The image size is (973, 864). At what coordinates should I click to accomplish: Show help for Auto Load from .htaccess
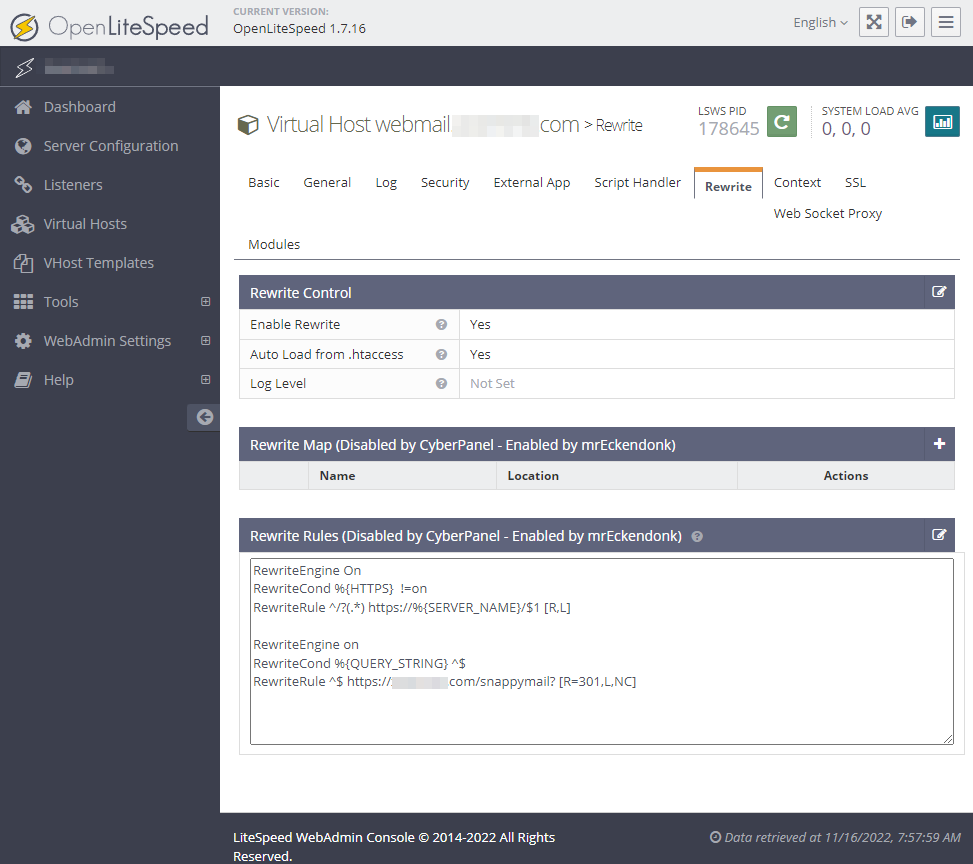coord(440,355)
